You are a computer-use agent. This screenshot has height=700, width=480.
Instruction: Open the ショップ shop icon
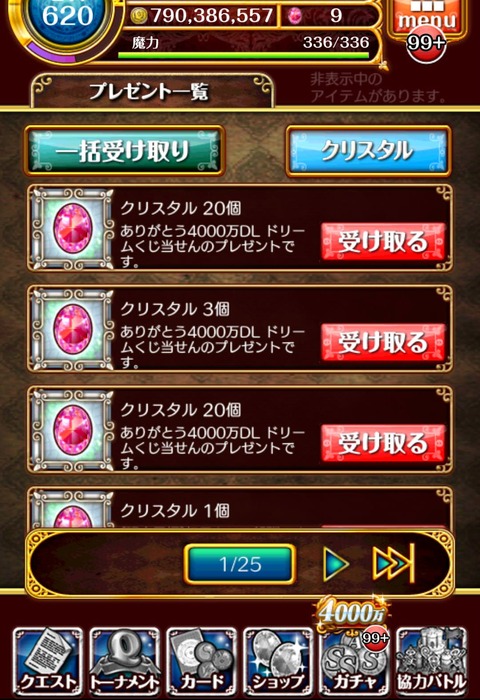click(x=278, y=661)
